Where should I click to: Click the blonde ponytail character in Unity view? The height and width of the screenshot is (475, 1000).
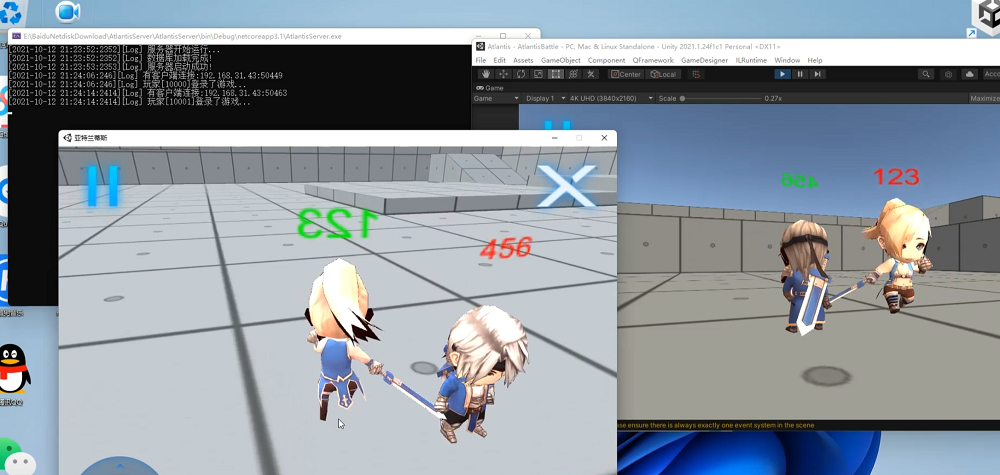[x=899, y=255]
